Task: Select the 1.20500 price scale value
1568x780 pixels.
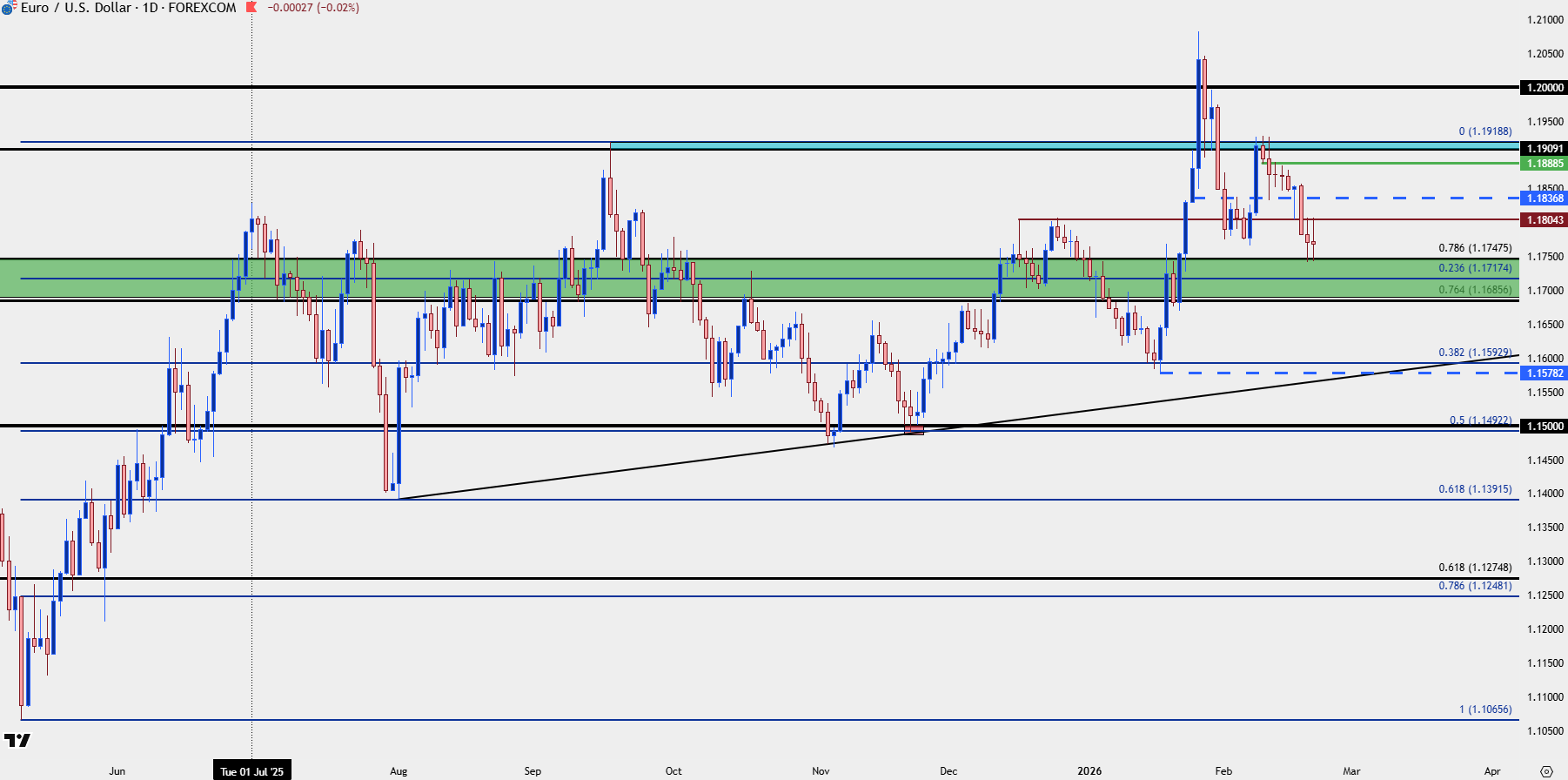Action: click(x=1545, y=54)
